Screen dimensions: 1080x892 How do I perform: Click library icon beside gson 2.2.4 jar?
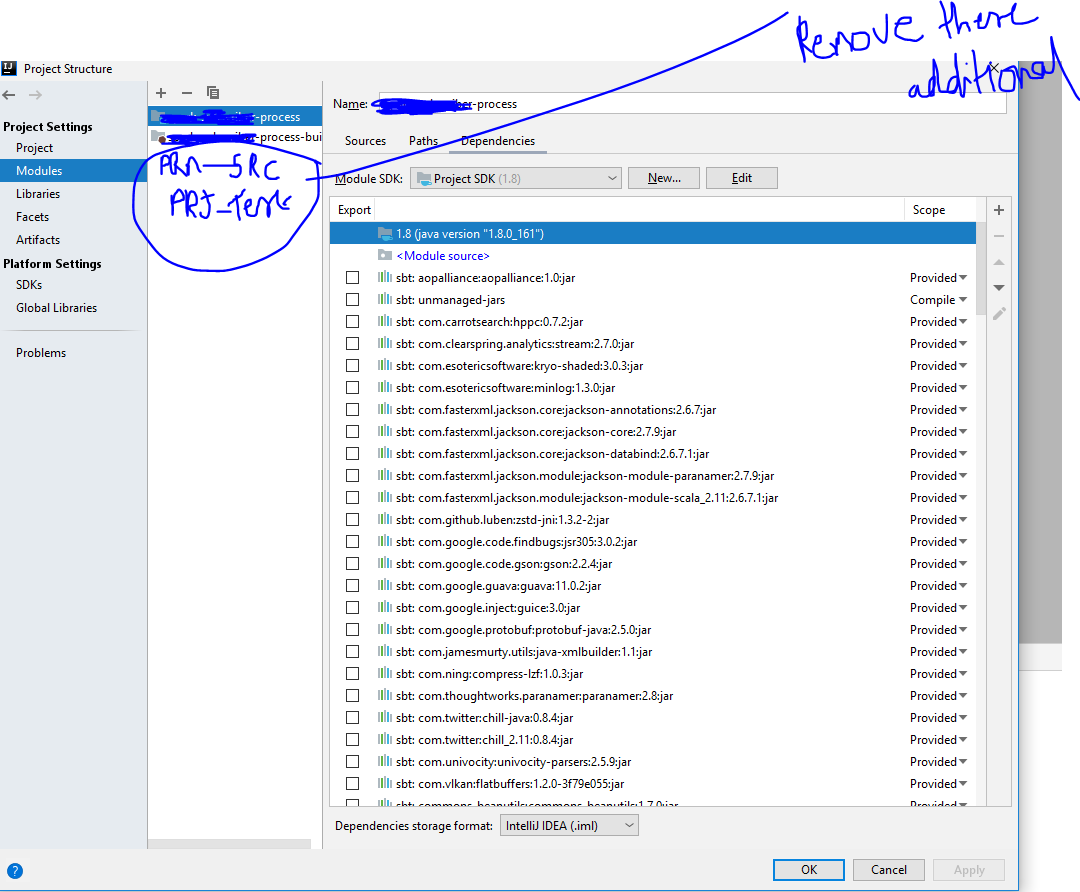pyautogui.click(x=384, y=563)
